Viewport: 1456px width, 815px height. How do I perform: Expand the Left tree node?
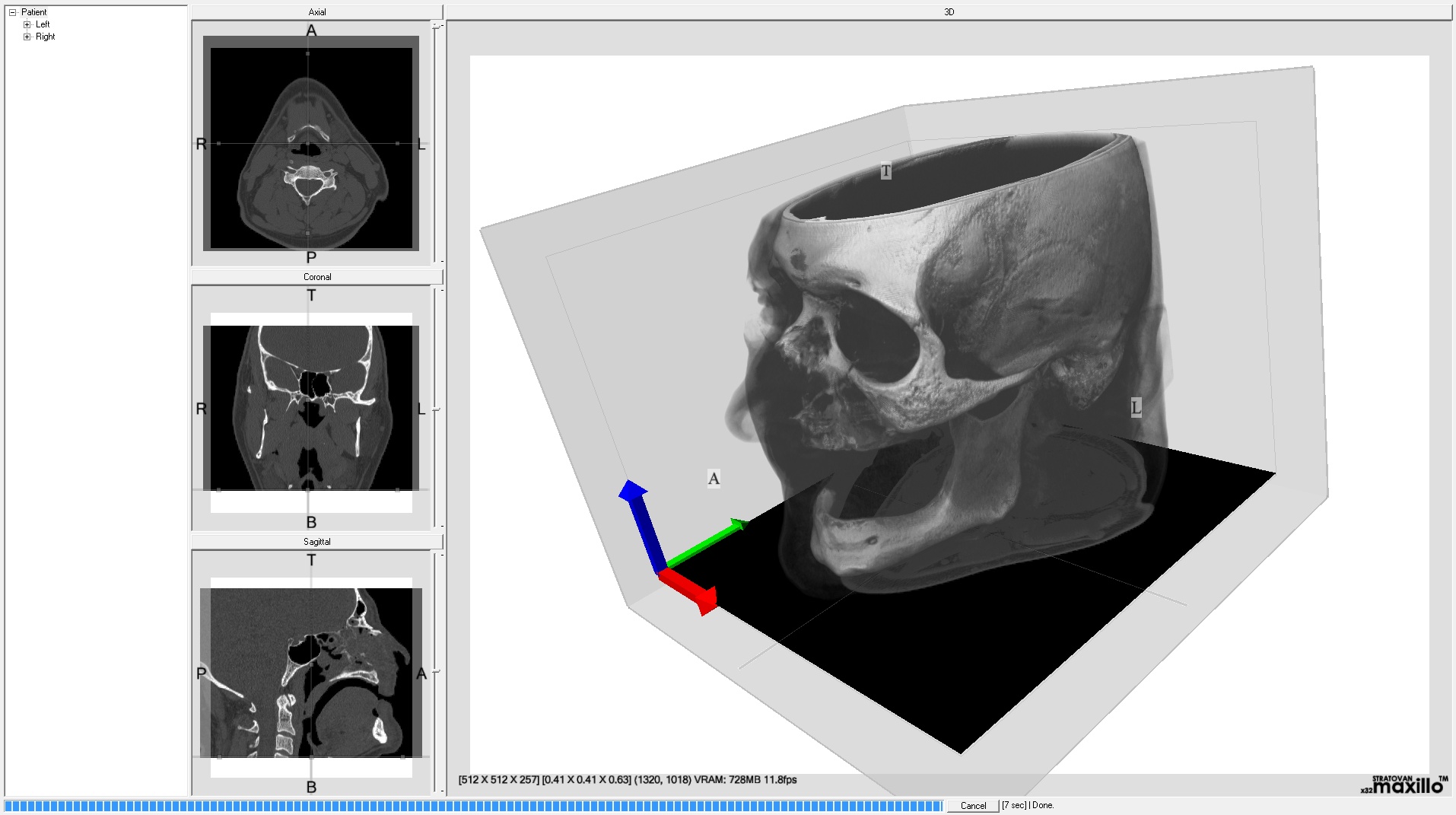[27, 24]
